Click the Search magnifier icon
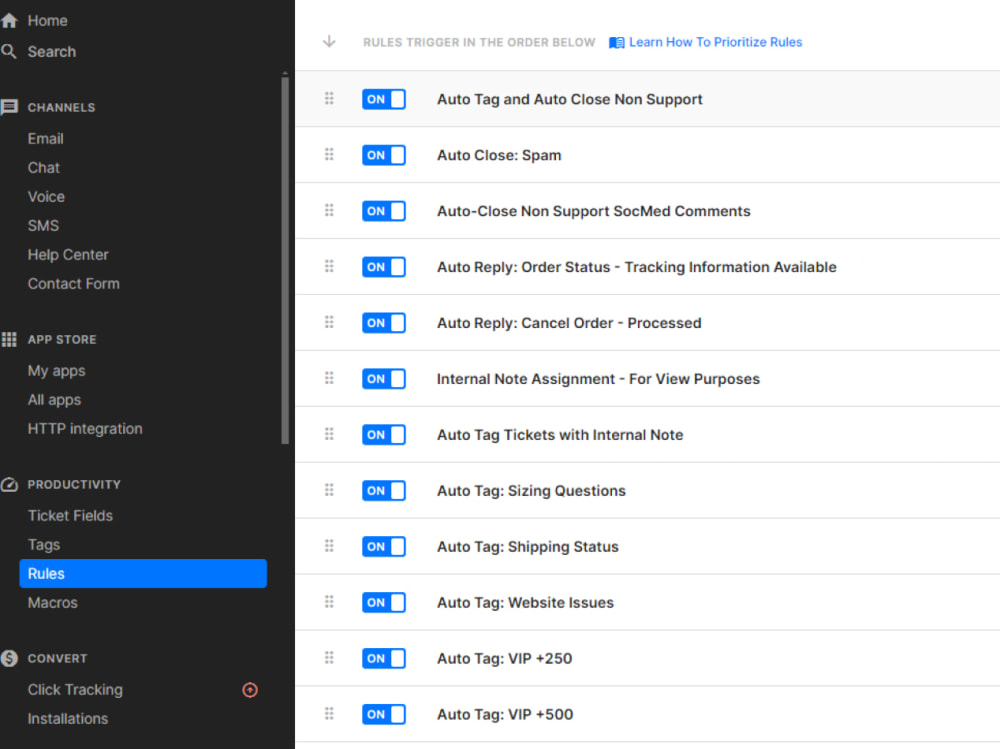1000x749 pixels. (x=9, y=51)
